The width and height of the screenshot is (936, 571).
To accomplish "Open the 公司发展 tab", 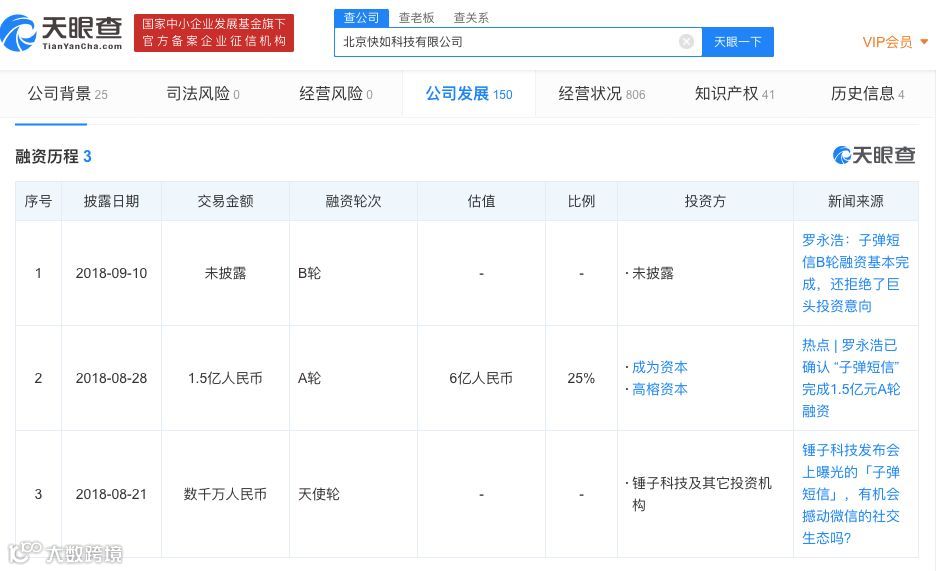I will [469, 94].
